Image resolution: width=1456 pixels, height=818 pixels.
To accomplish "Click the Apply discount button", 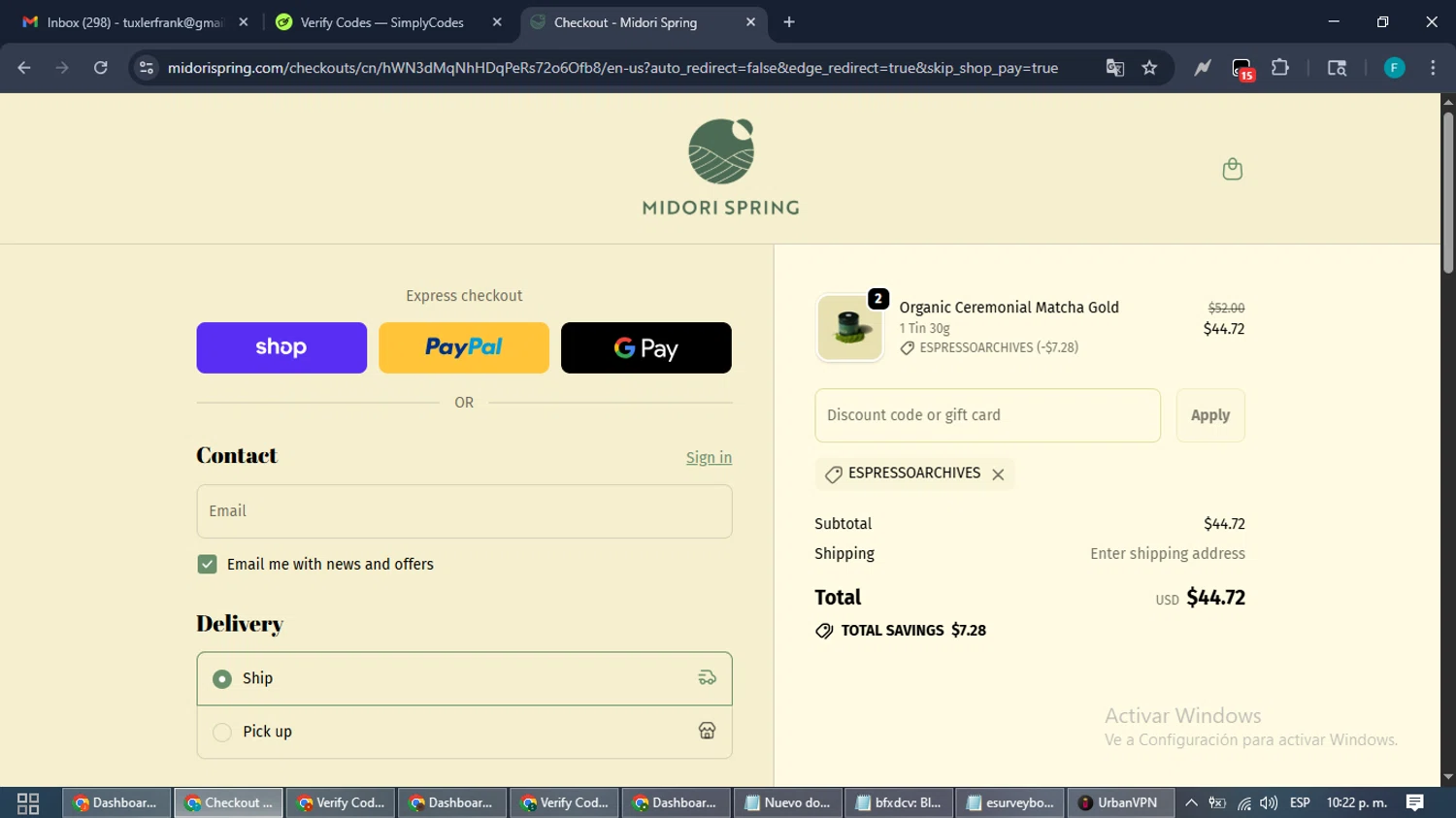I will click(x=1210, y=415).
